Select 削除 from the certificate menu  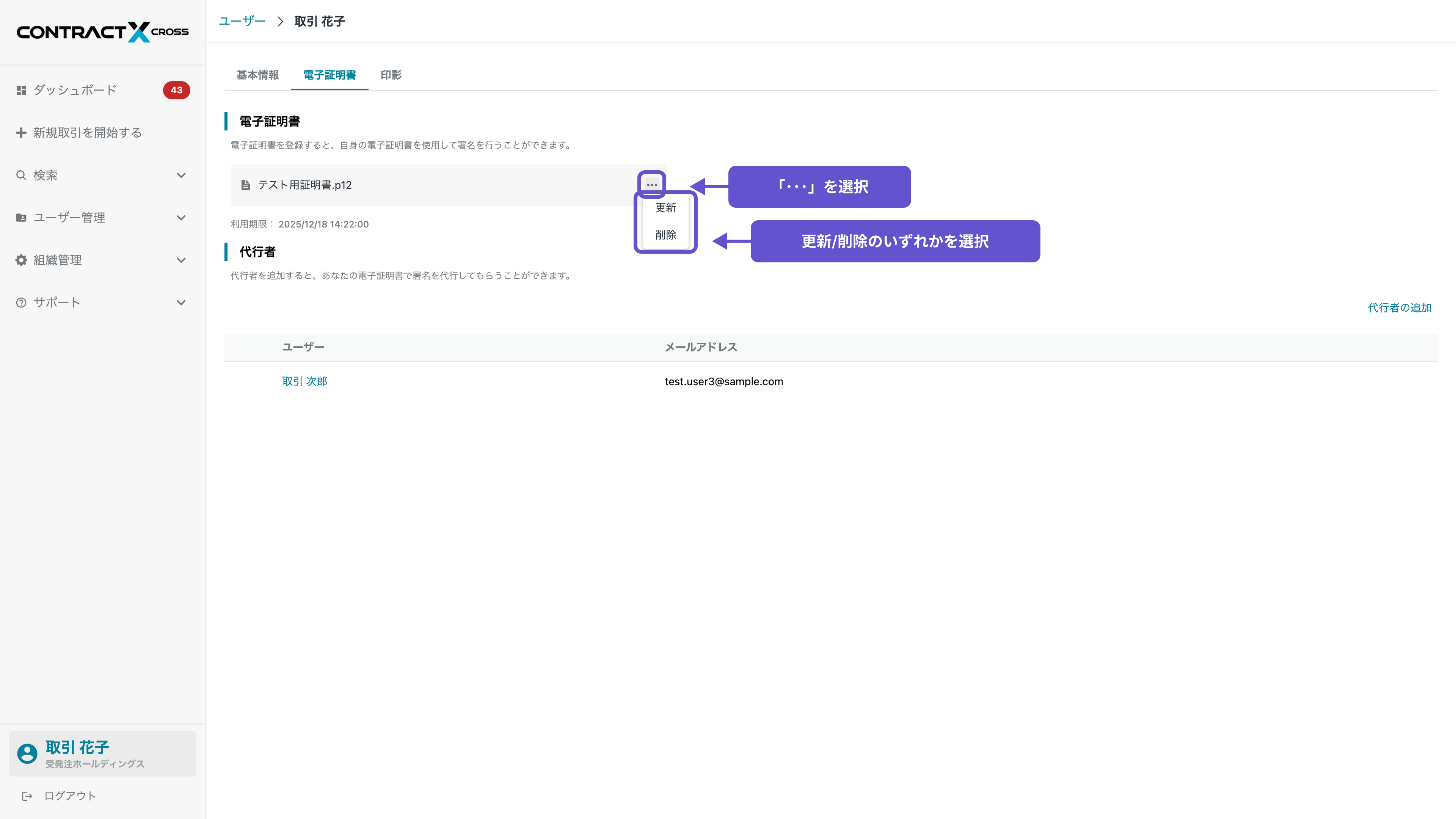(x=665, y=235)
